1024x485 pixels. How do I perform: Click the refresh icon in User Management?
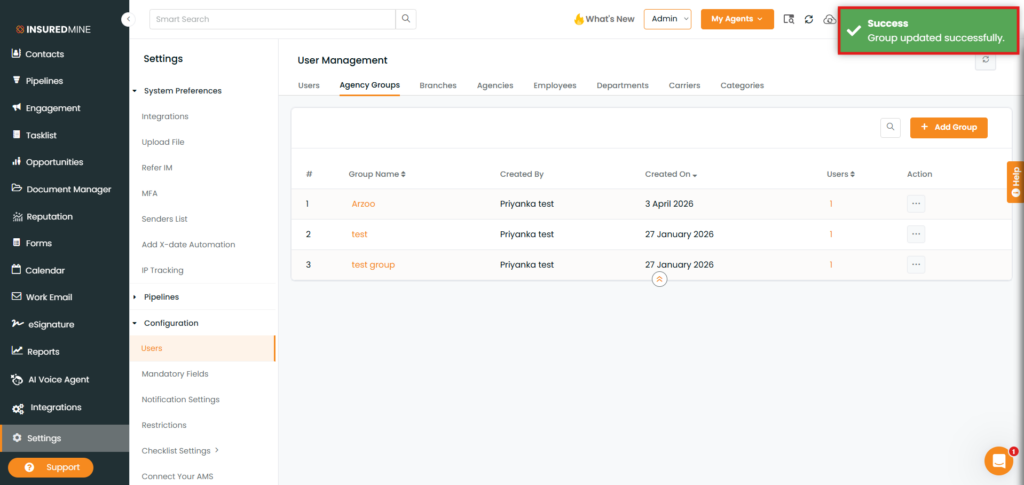pos(987,61)
